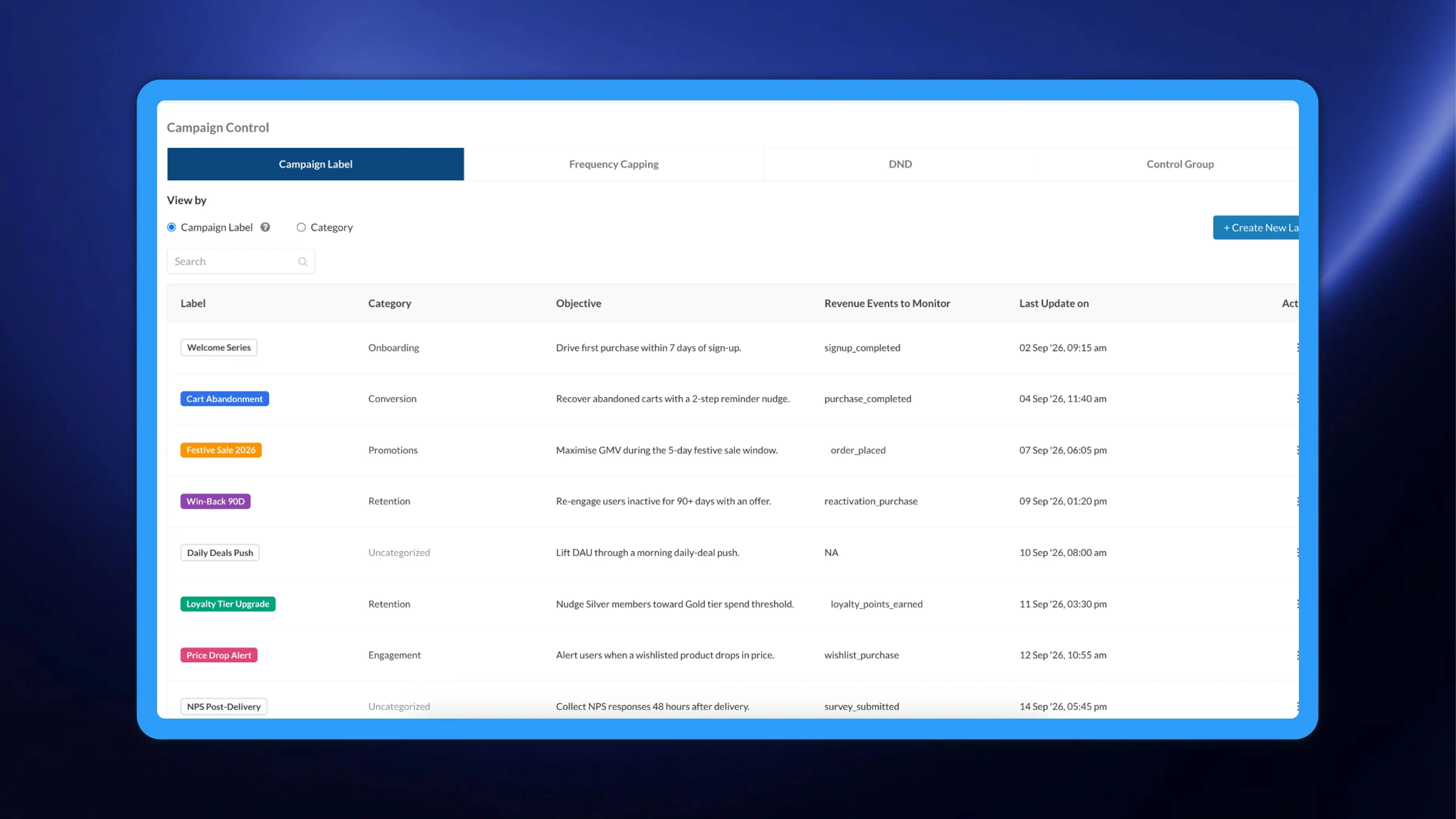
Task: Click the orange Festive Sale 2026 tag
Action: tap(221, 450)
